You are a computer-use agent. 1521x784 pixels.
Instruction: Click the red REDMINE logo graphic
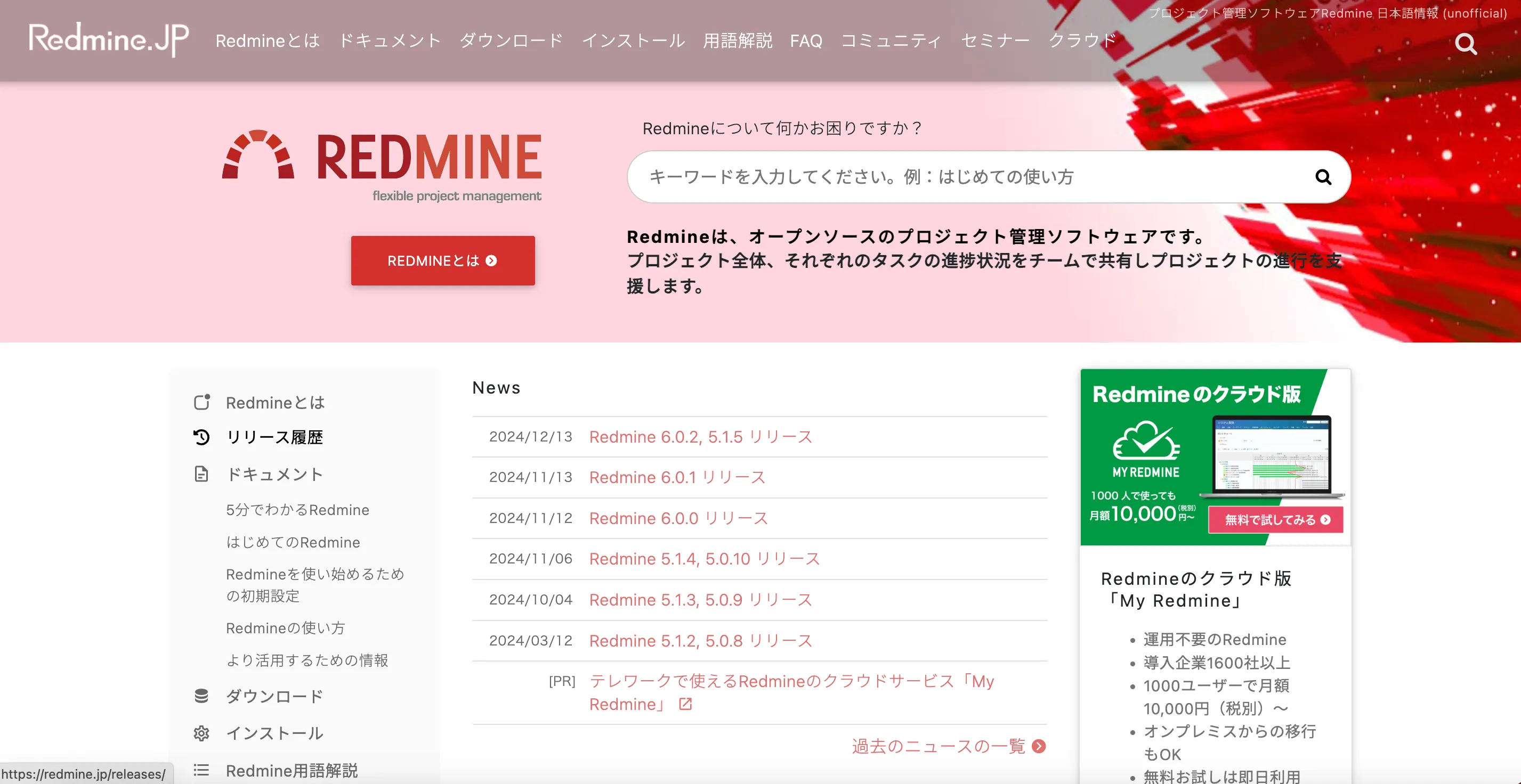pos(382,165)
